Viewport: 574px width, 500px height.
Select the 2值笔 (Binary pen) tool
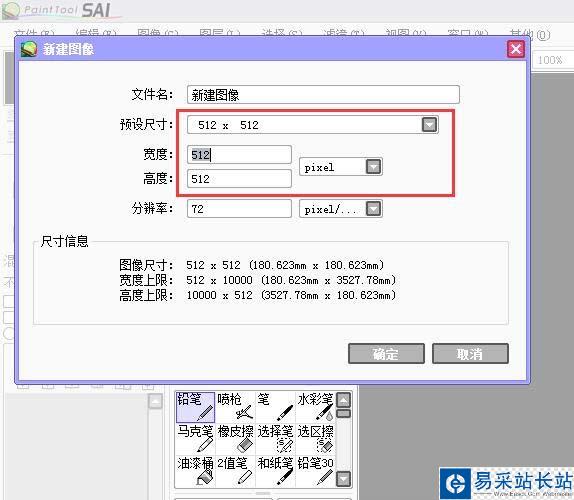[x=235, y=471]
